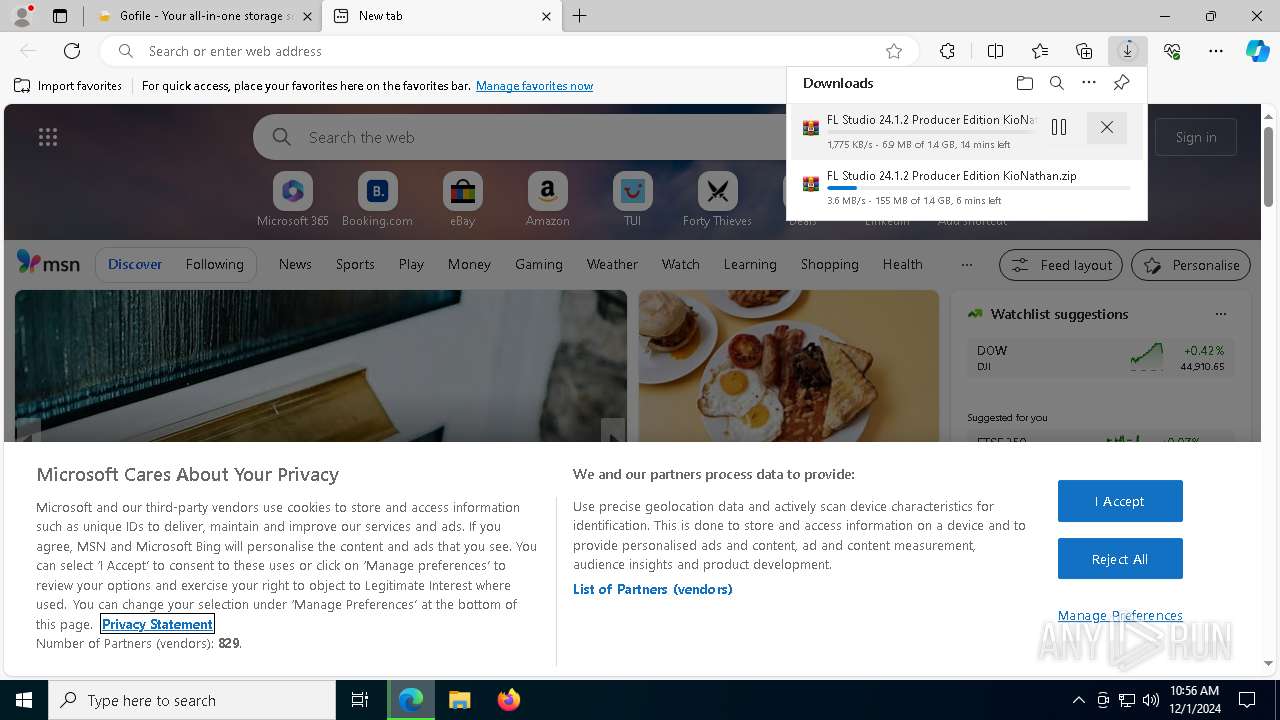
Task: Click the address bar field
Action: (x=510, y=51)
